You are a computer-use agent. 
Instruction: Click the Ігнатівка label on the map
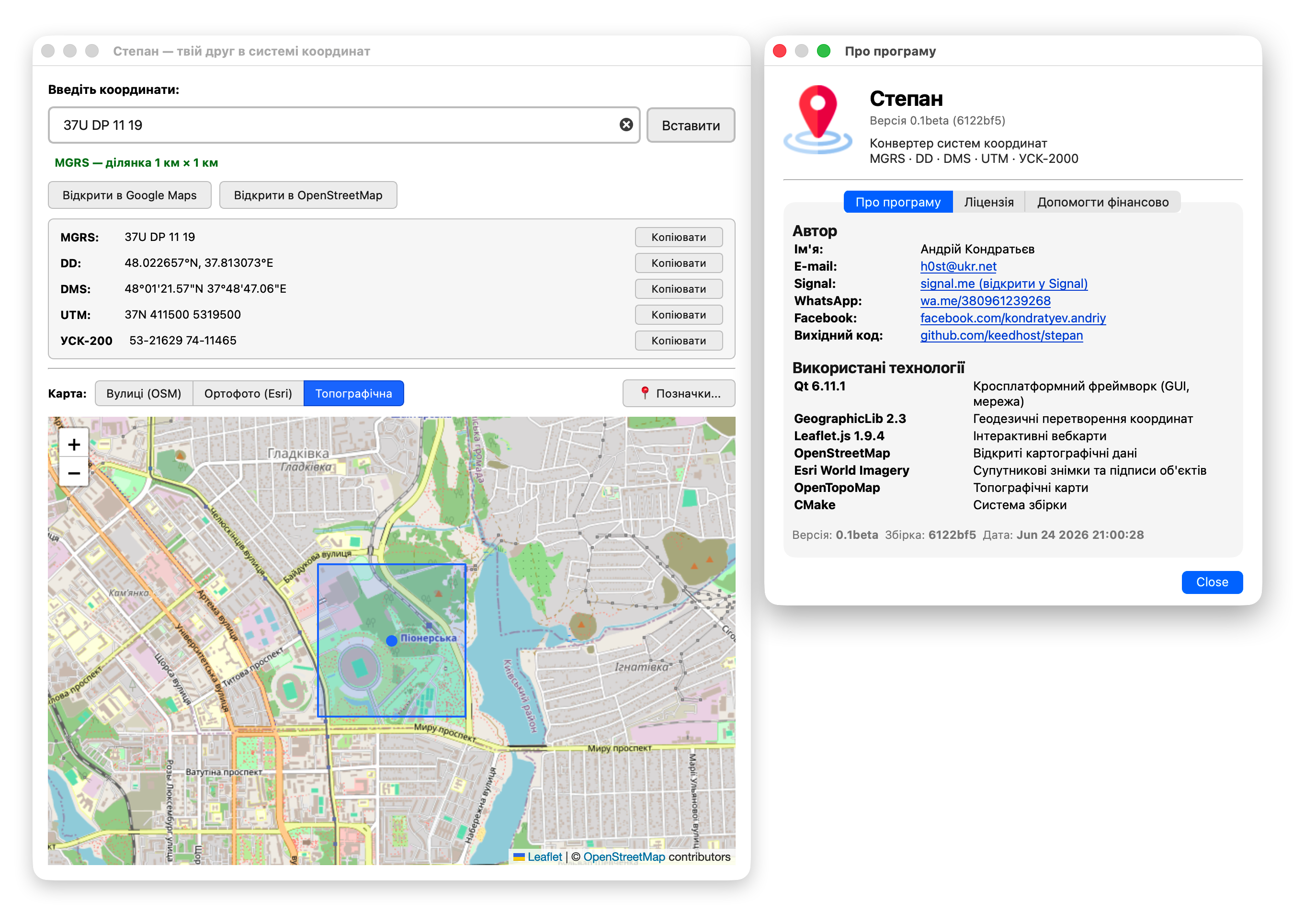click(x=641, y=667)
